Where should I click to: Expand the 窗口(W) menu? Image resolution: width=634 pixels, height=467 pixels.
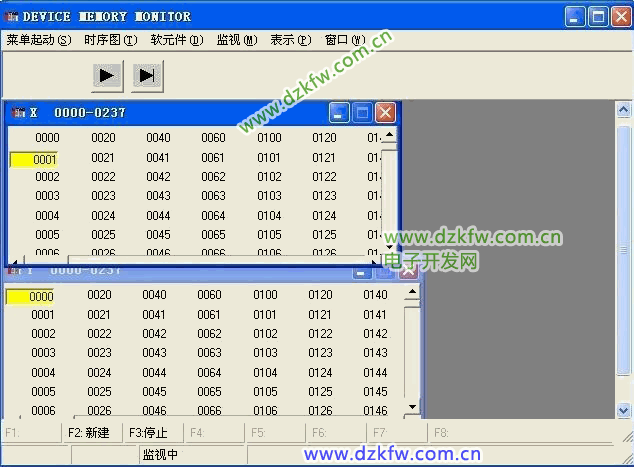344,40
